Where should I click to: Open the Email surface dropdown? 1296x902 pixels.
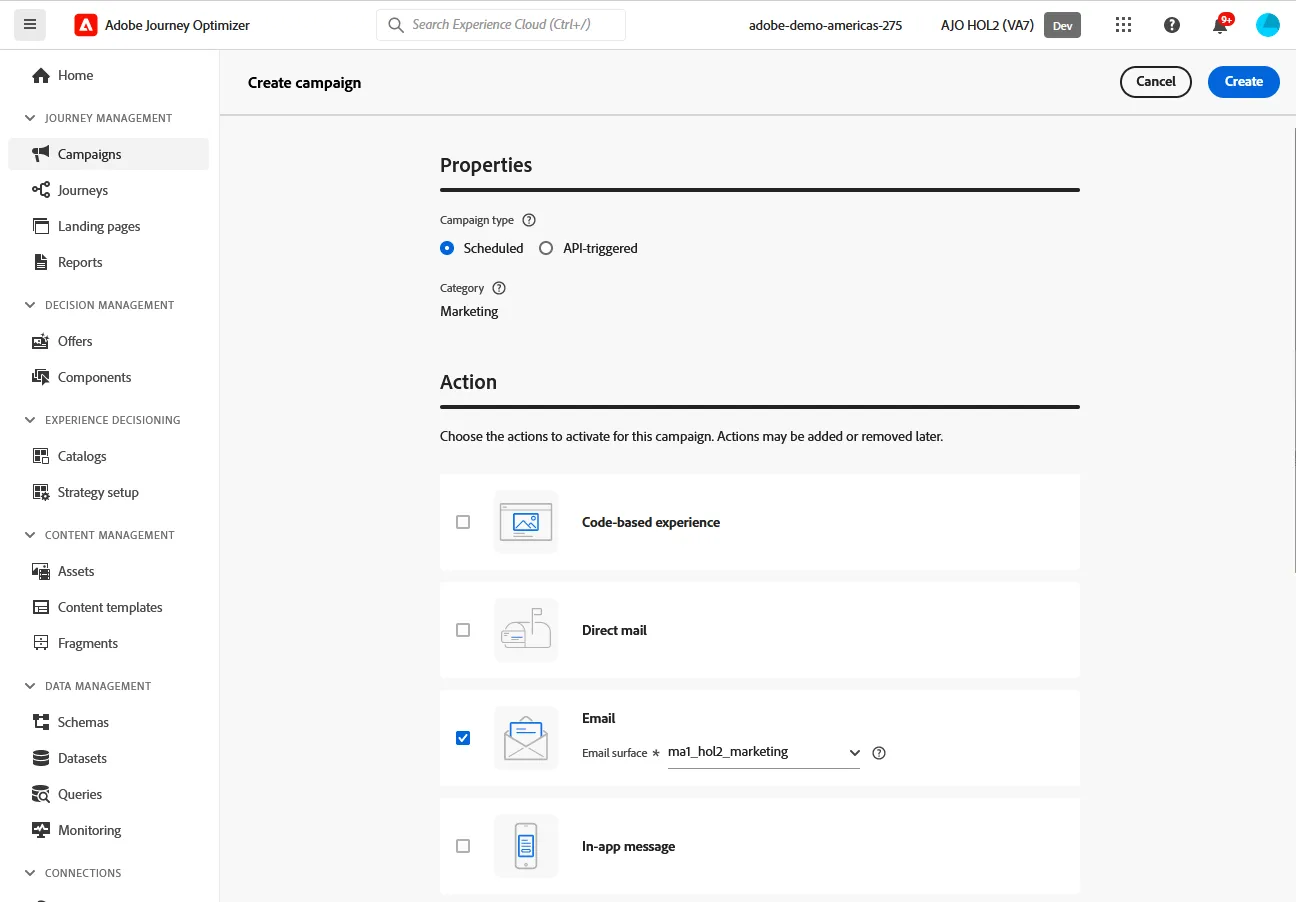pos(764,752)
